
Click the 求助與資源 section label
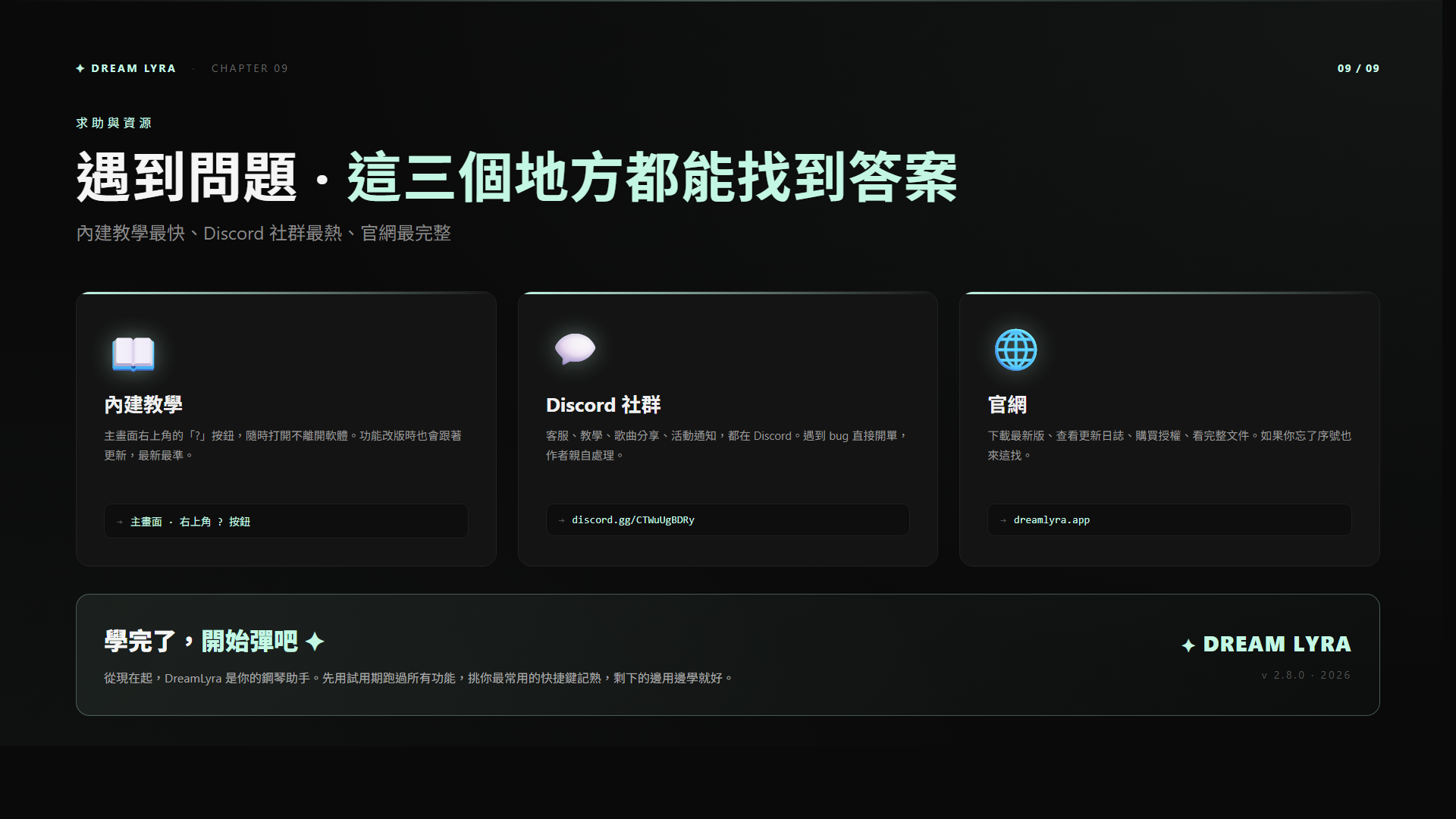(114, 123)
